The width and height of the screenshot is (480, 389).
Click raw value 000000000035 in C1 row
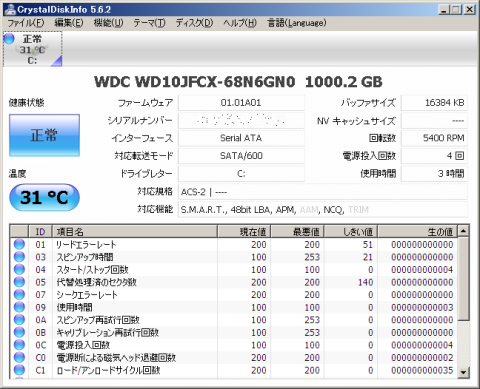pos(422,370)
